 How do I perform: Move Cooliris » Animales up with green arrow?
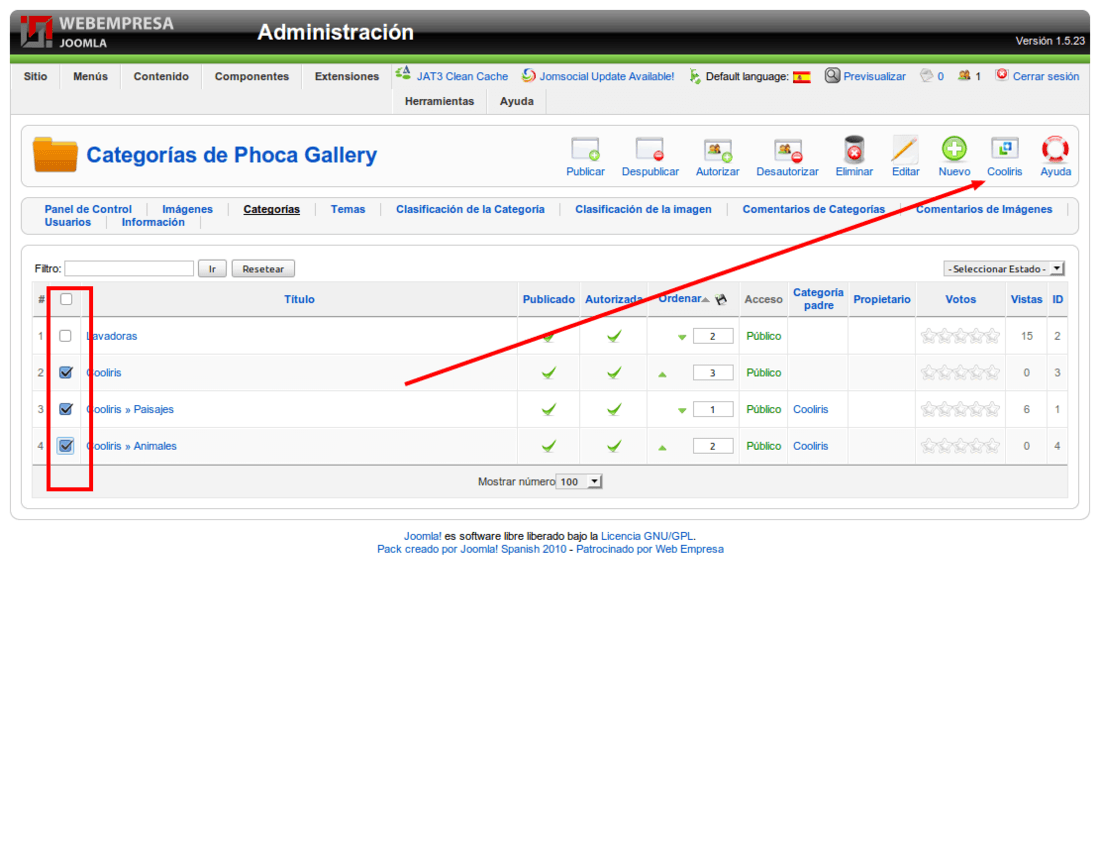coord(662,447)
